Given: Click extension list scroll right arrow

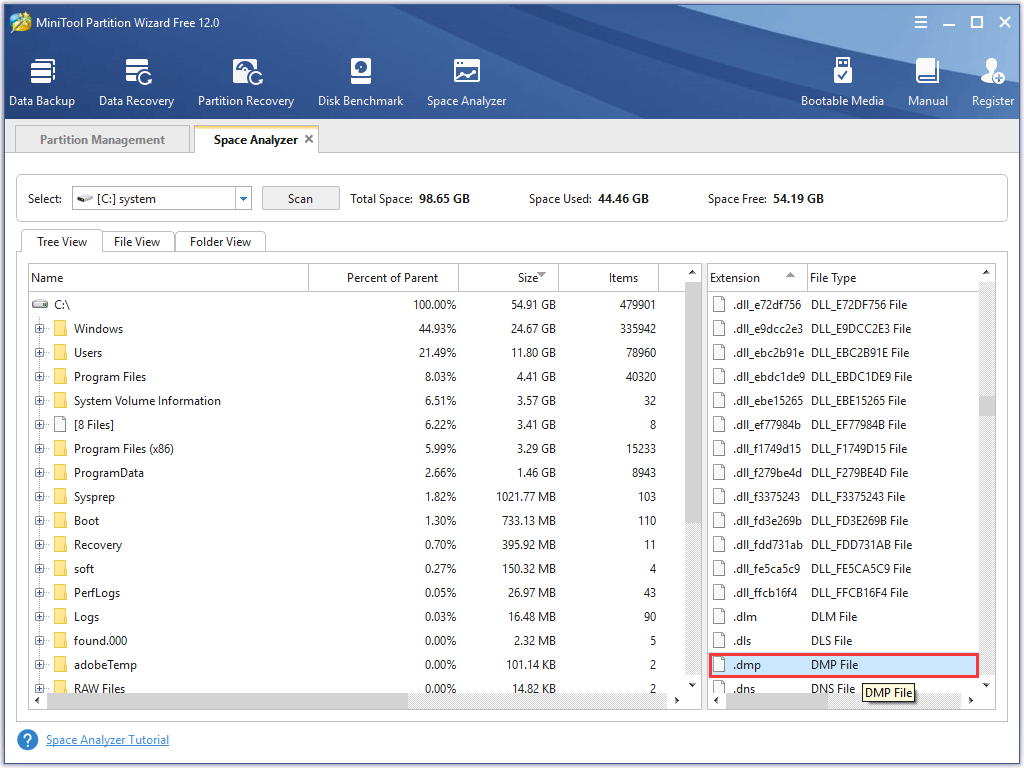Looking at the screenshot, I should (971, 701).
